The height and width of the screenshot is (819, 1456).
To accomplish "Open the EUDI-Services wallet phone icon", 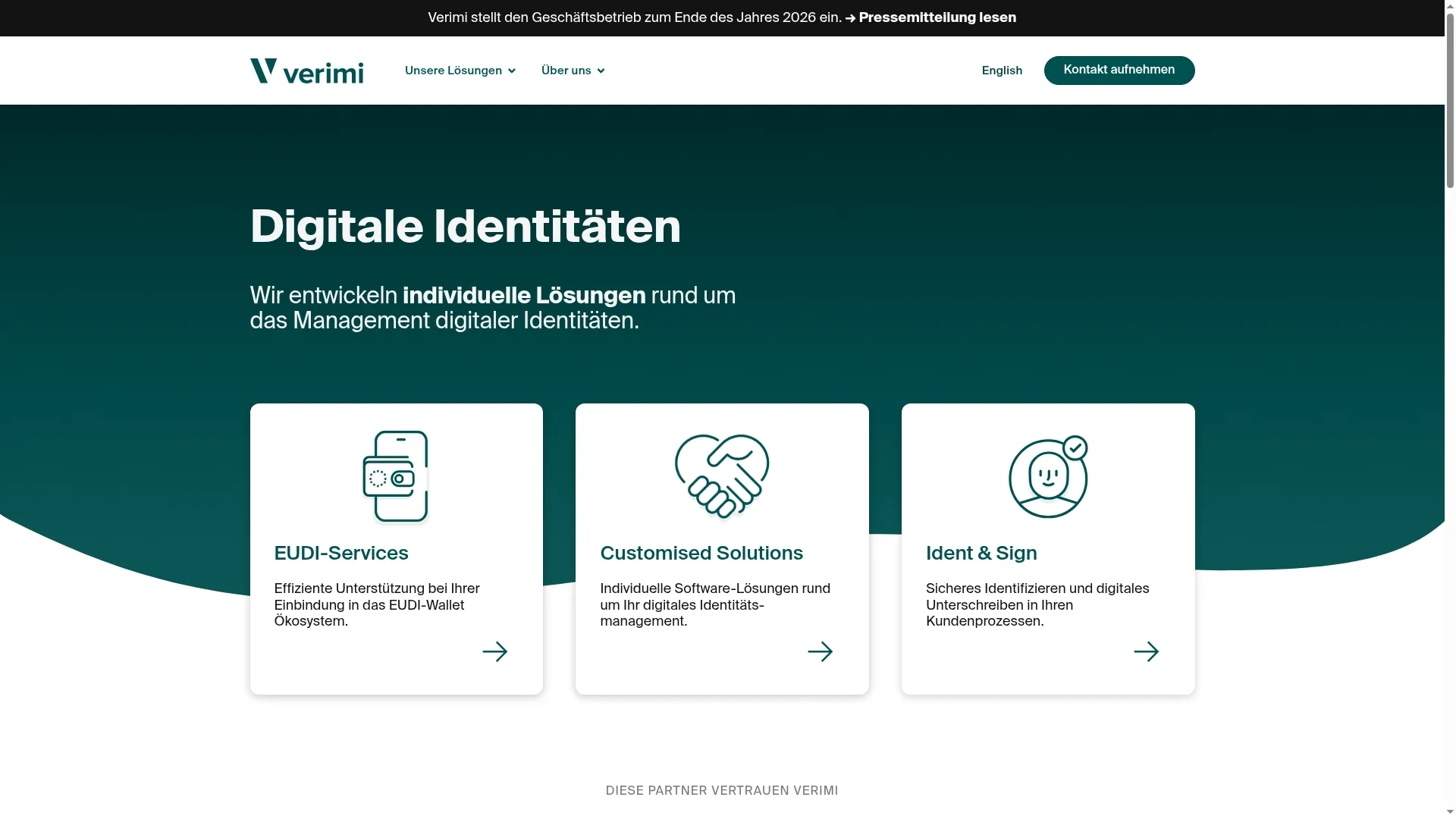I will tap(395, 477).
